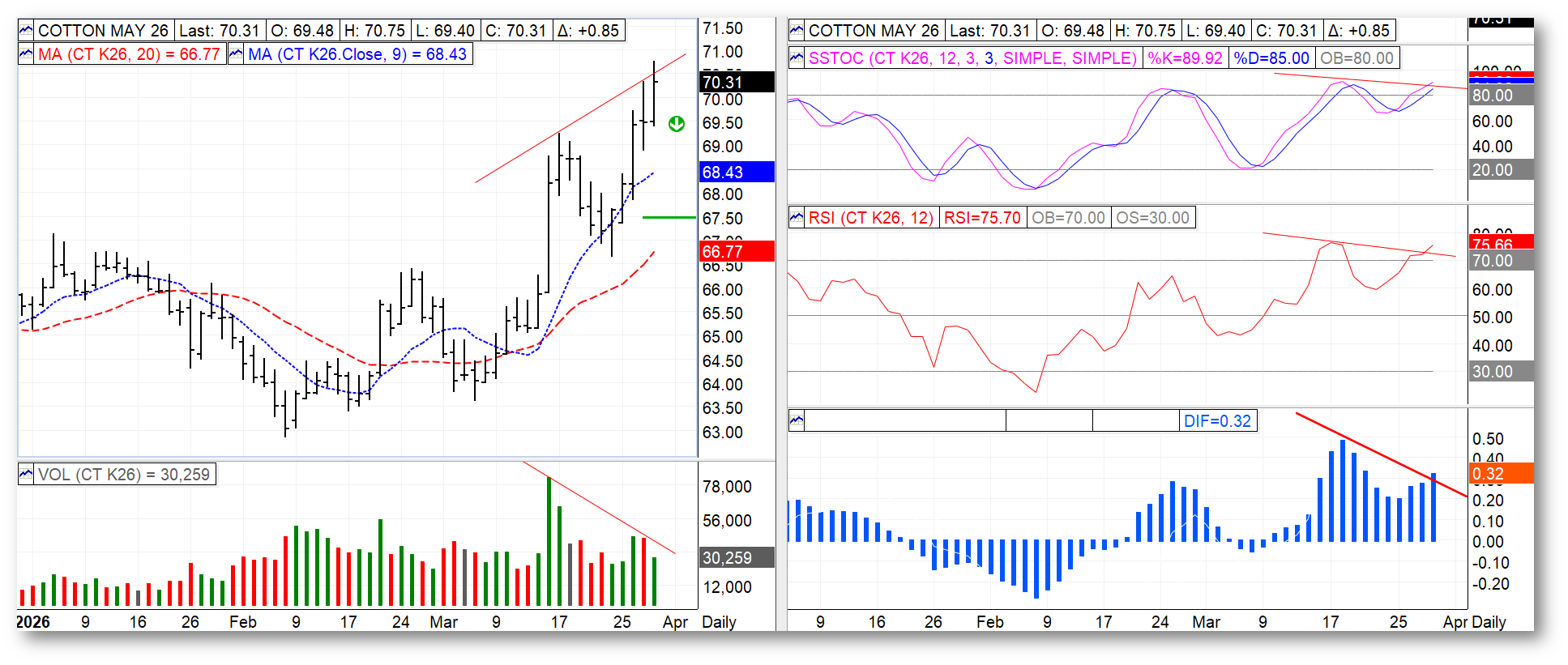Viewport: 1568px width, 665px height.
Task: Click the OB=80.00 overbought box
Action: [x=1357, y=58]
